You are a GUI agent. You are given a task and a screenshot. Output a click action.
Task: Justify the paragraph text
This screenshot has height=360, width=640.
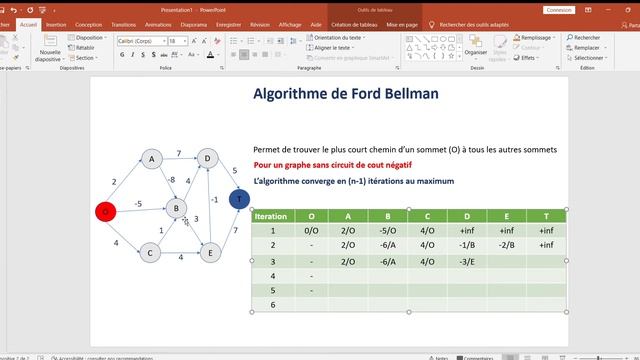(265, 54)
